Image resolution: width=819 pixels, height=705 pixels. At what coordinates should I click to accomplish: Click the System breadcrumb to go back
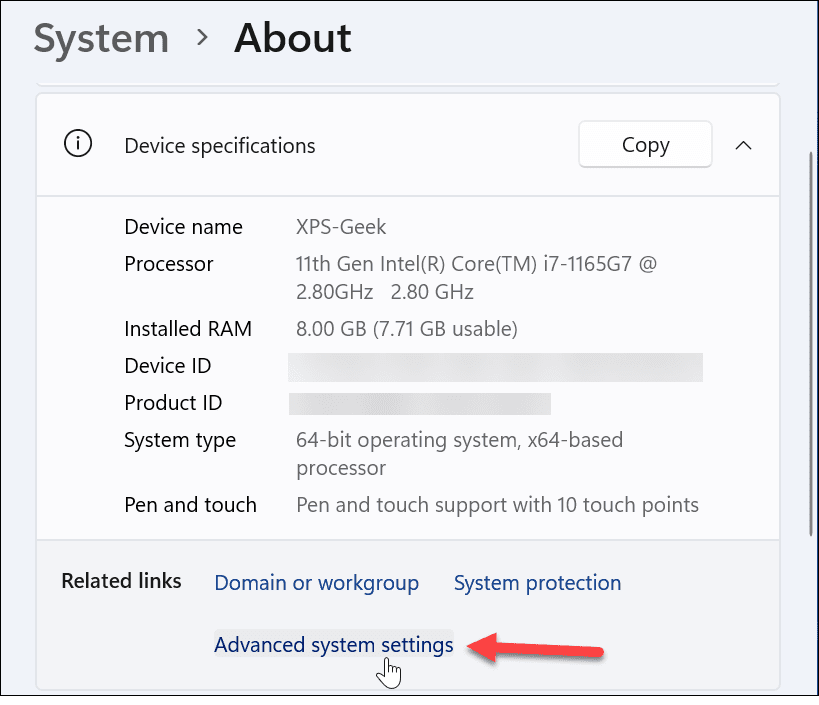click(100, 38)
